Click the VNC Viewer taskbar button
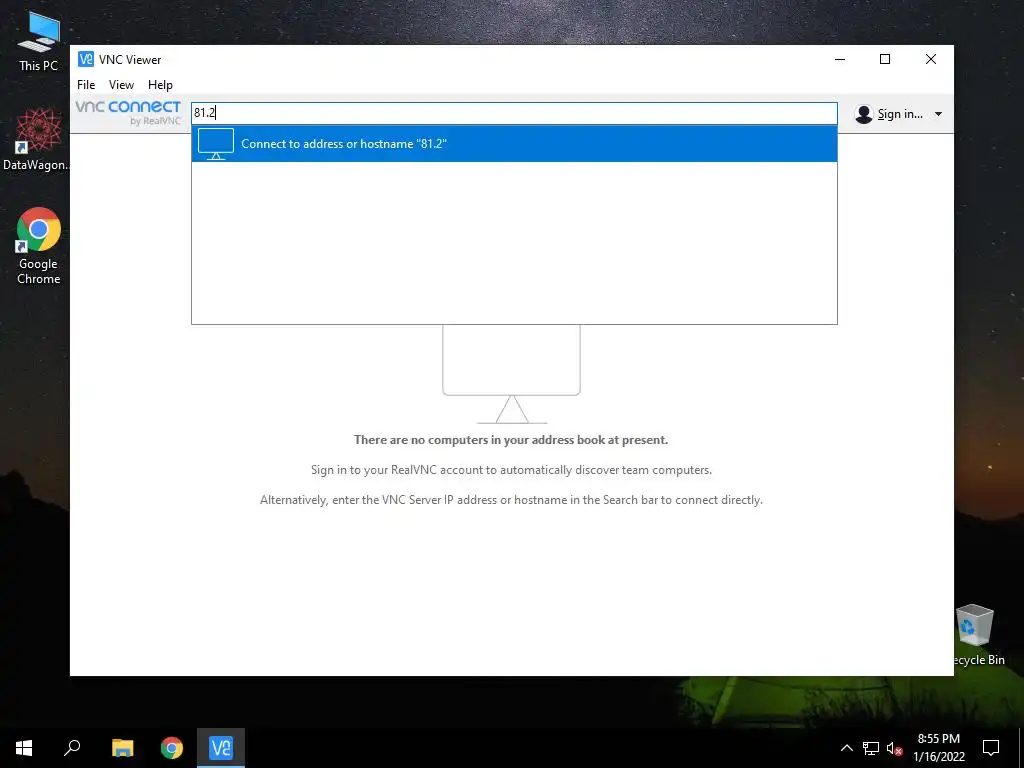This screenshot has height=768, width=1024. [x=221, y=748]
